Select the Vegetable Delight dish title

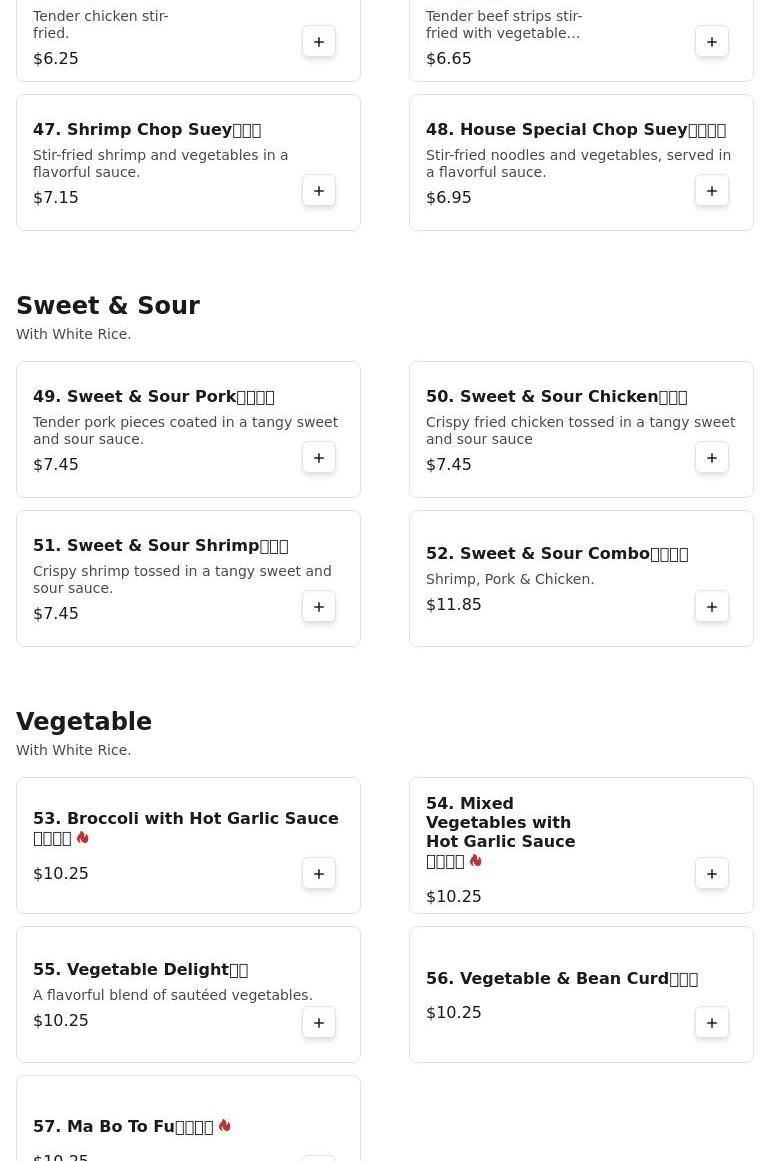point(140,970)
